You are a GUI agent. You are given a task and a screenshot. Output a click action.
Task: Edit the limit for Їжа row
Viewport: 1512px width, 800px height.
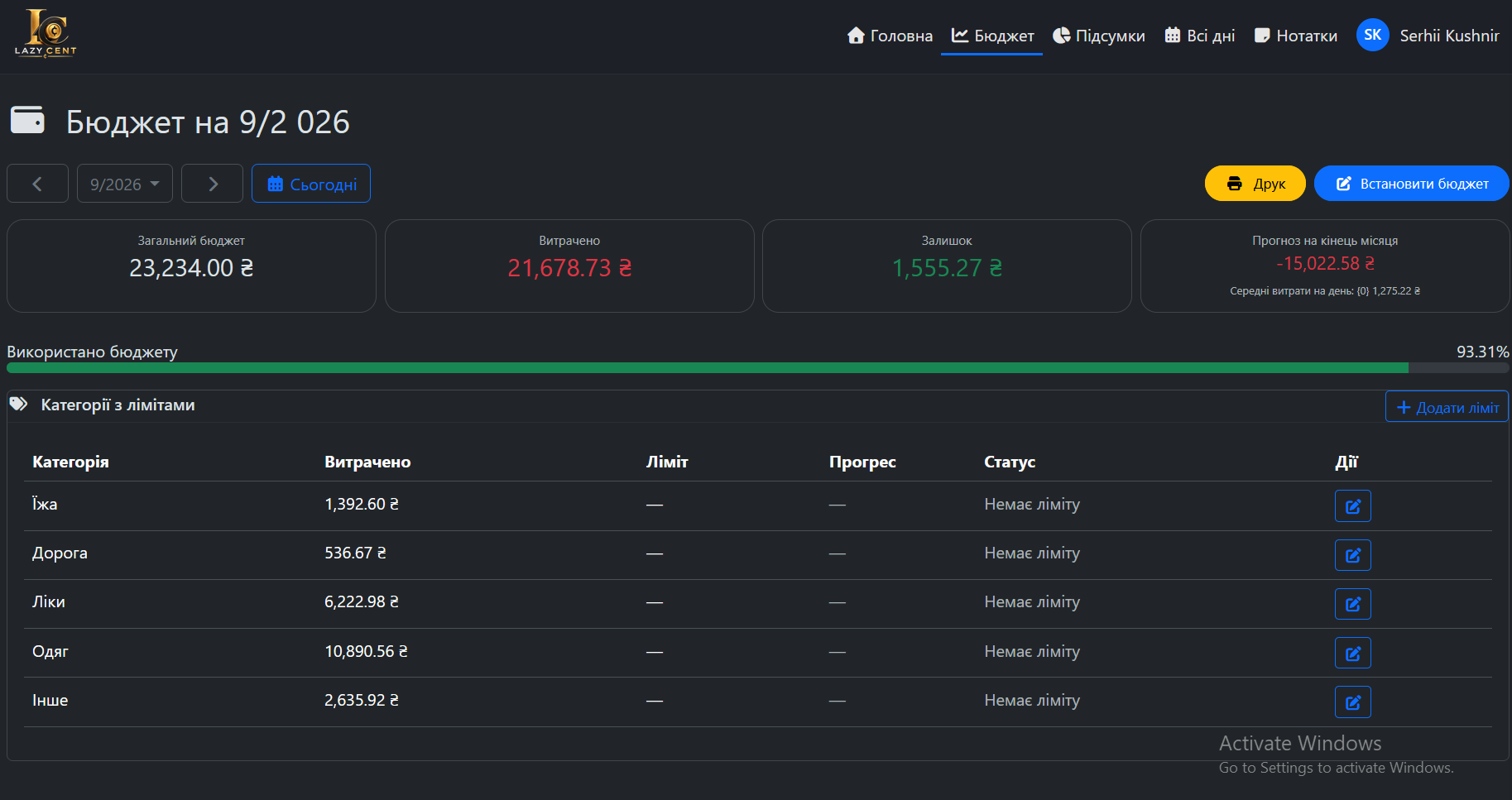[1352, 506]
